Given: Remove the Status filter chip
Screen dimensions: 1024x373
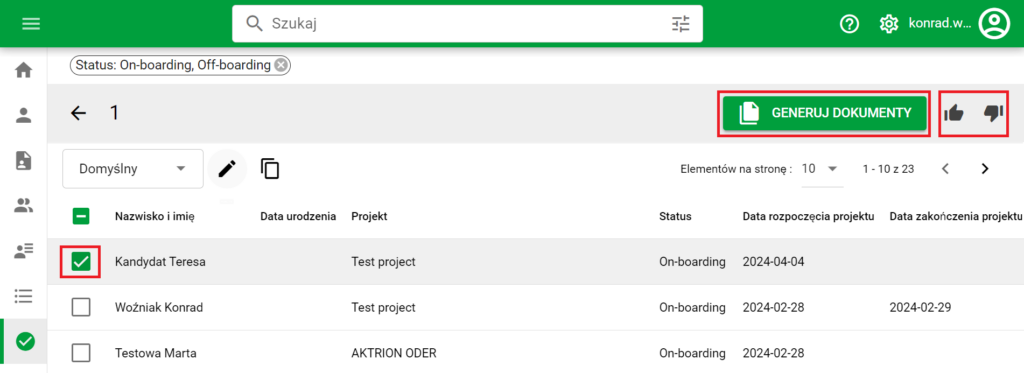Looking at the screenshot, I should 280,65.
